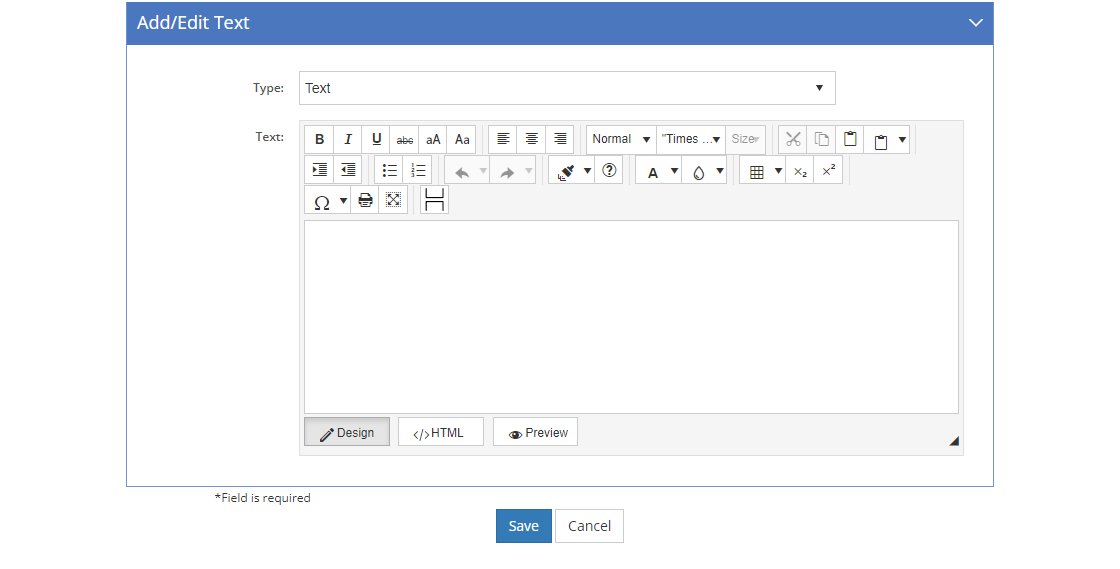Click the format stripper brush icon
The width and height of the screenshot is (1120, 569).
pyautogui.click(x=566, y=171)
